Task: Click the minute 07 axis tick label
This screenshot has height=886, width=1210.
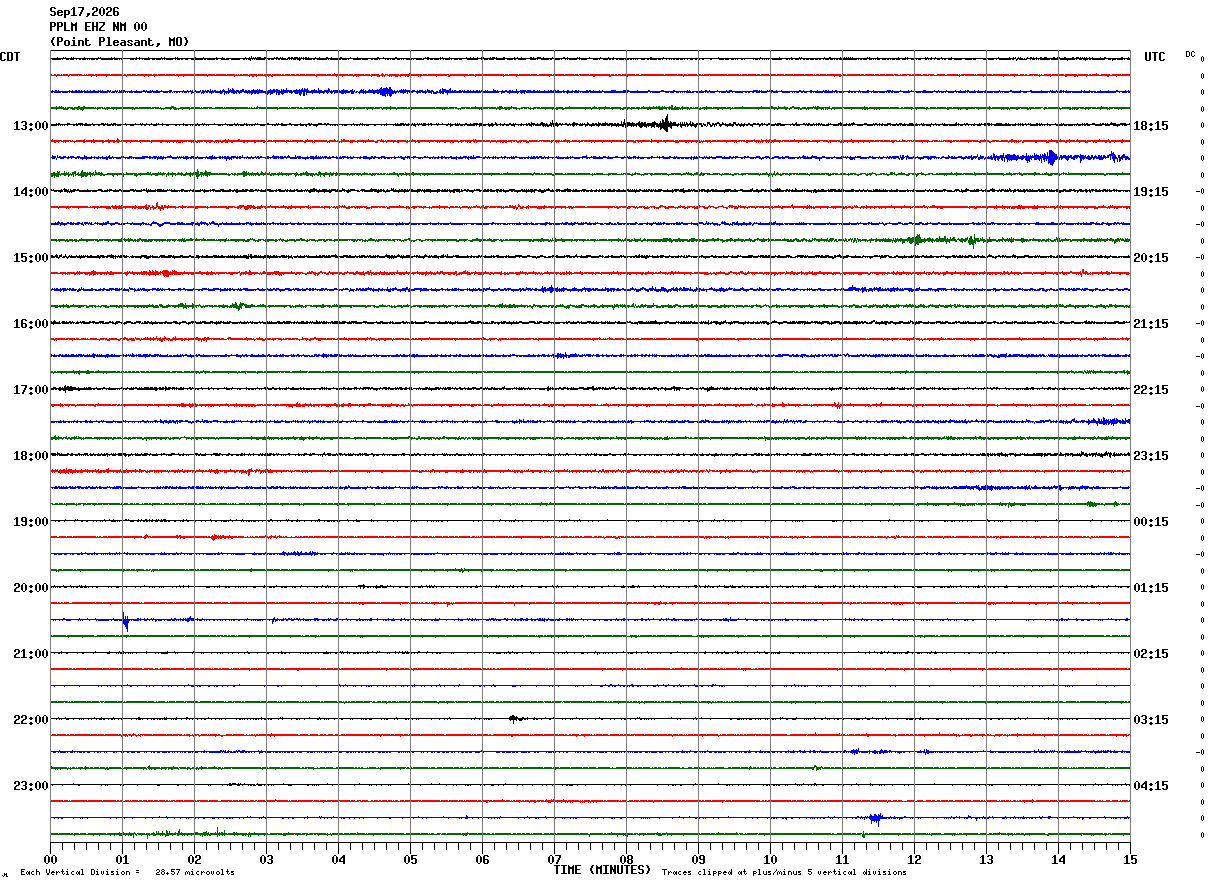Action: point(554,859)
